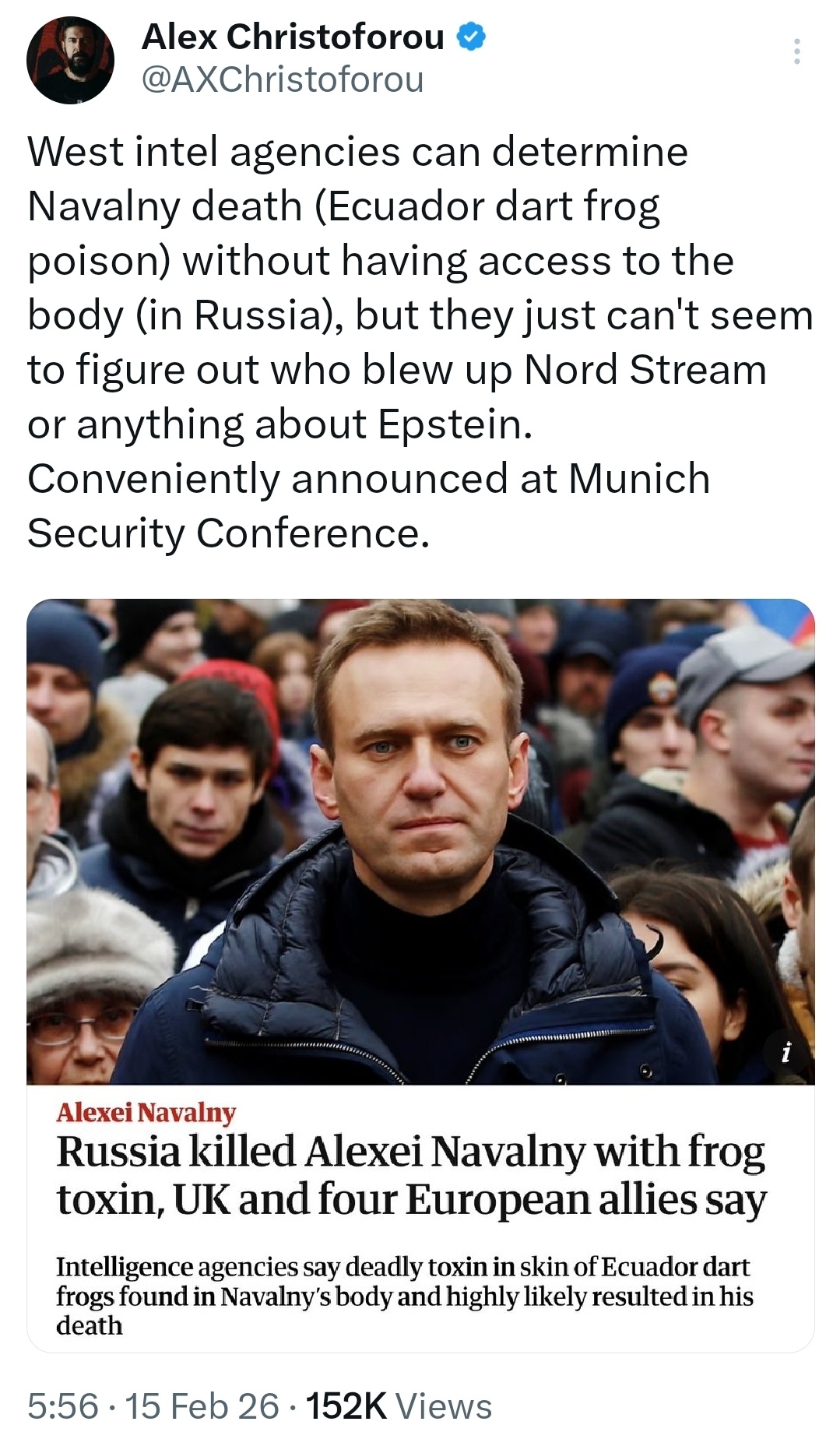840x1439 pixels.
Task: Click the Views label
Action: pos(444,1406)
